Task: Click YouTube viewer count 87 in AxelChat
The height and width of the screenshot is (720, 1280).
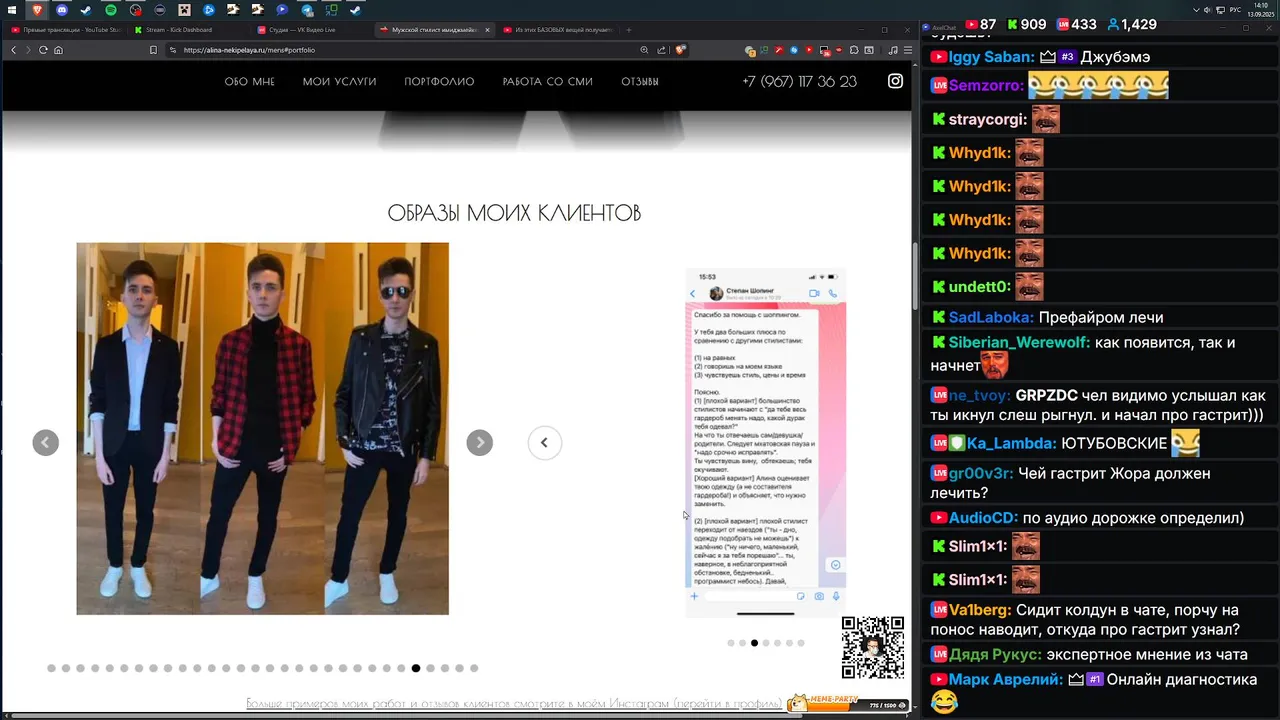Action: pyautogui.click(x=980, y=24)
